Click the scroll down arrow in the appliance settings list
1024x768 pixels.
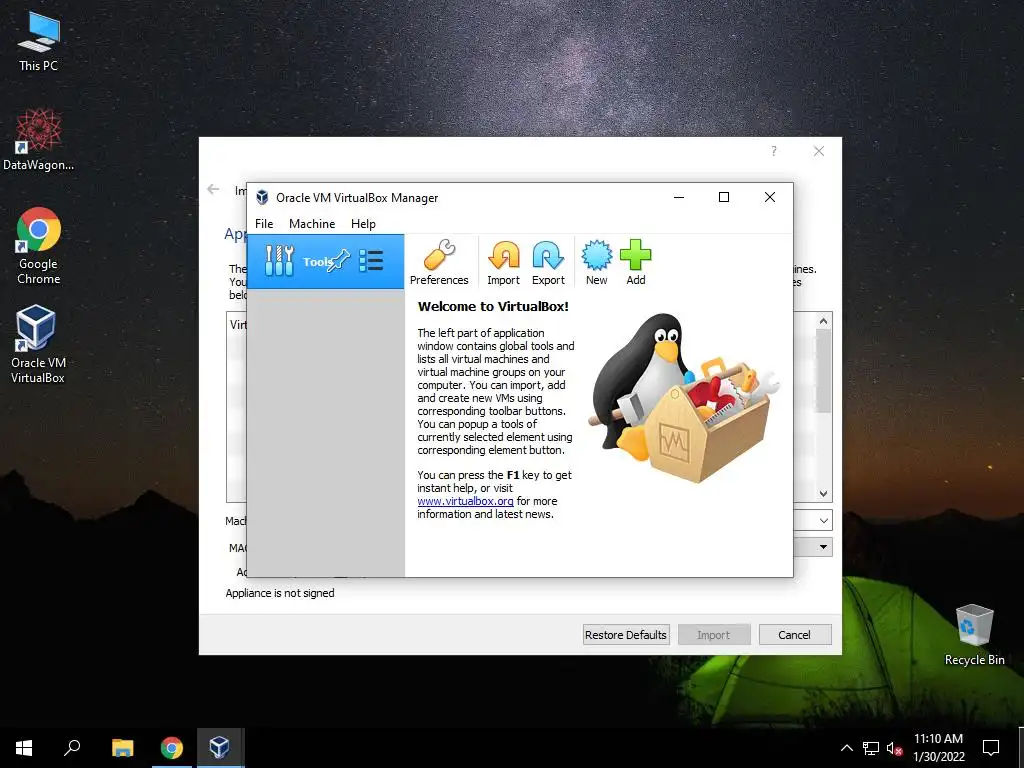(824, 494)
